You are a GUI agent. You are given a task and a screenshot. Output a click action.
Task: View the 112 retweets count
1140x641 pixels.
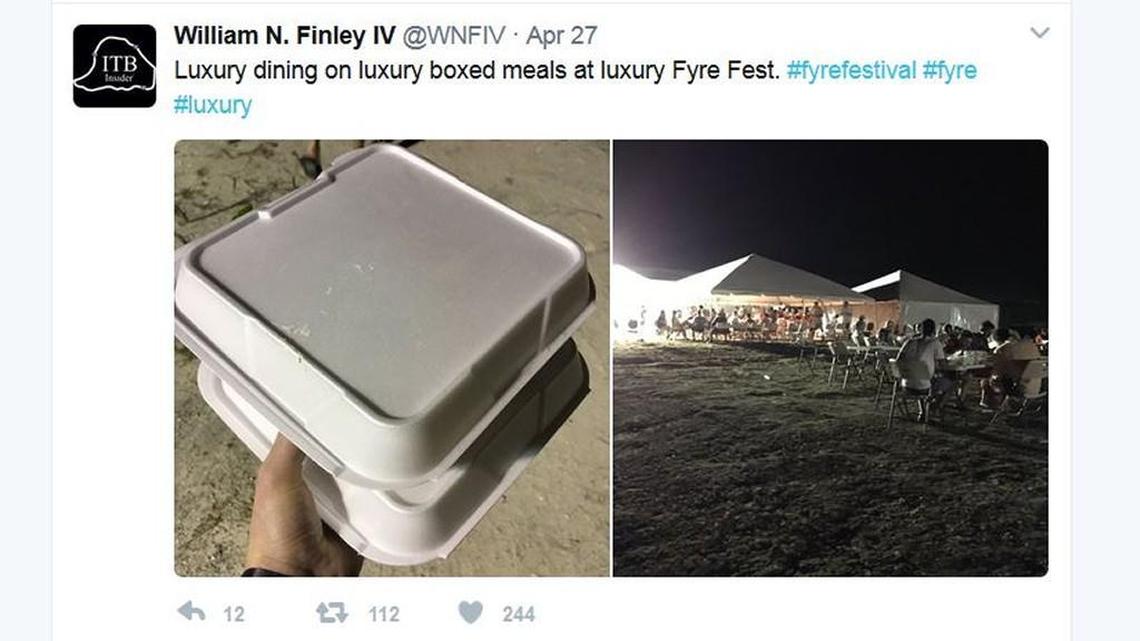(x=384, y=615)
